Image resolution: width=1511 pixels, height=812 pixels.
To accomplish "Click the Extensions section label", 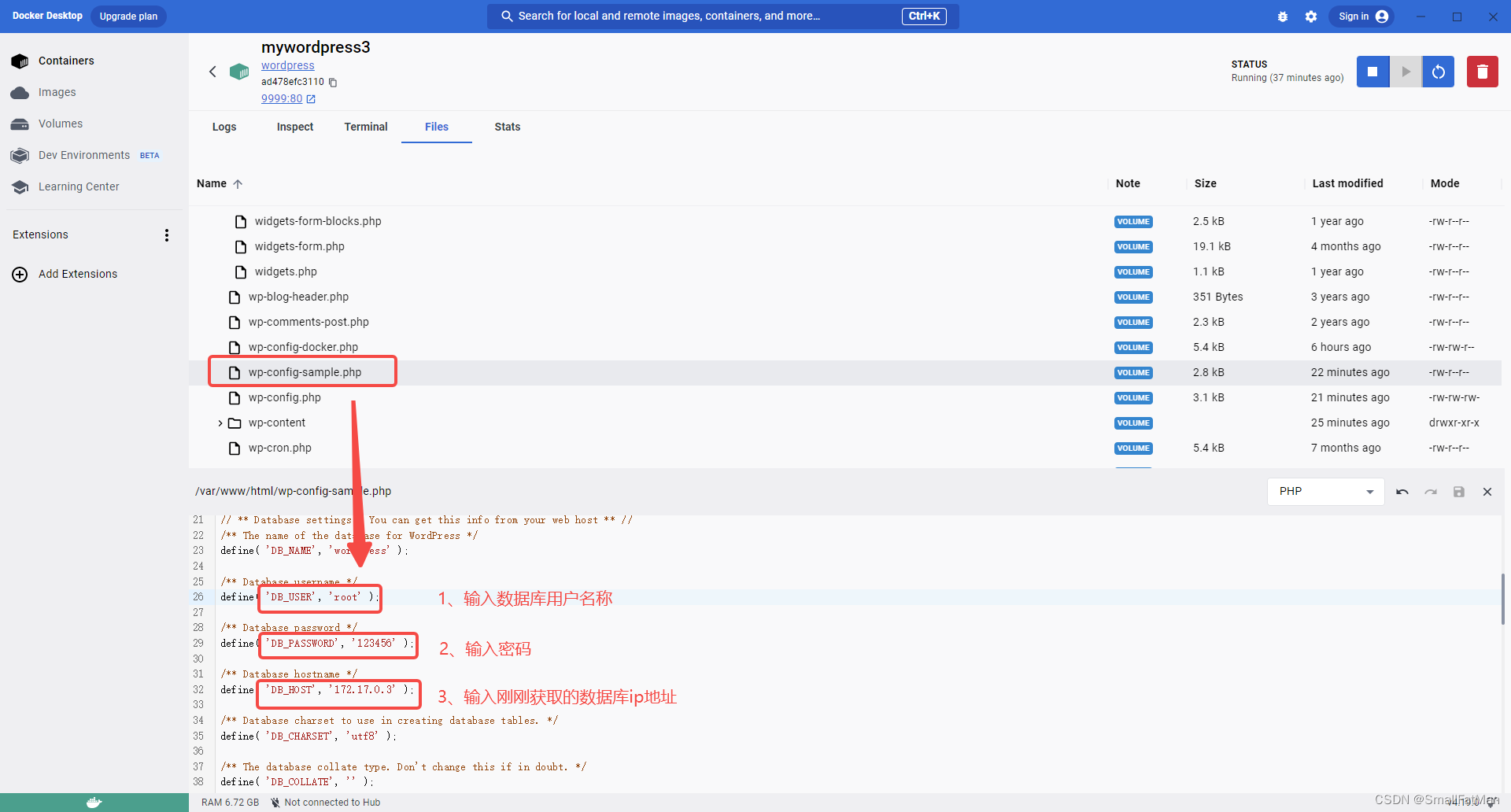I will point(40,234).
